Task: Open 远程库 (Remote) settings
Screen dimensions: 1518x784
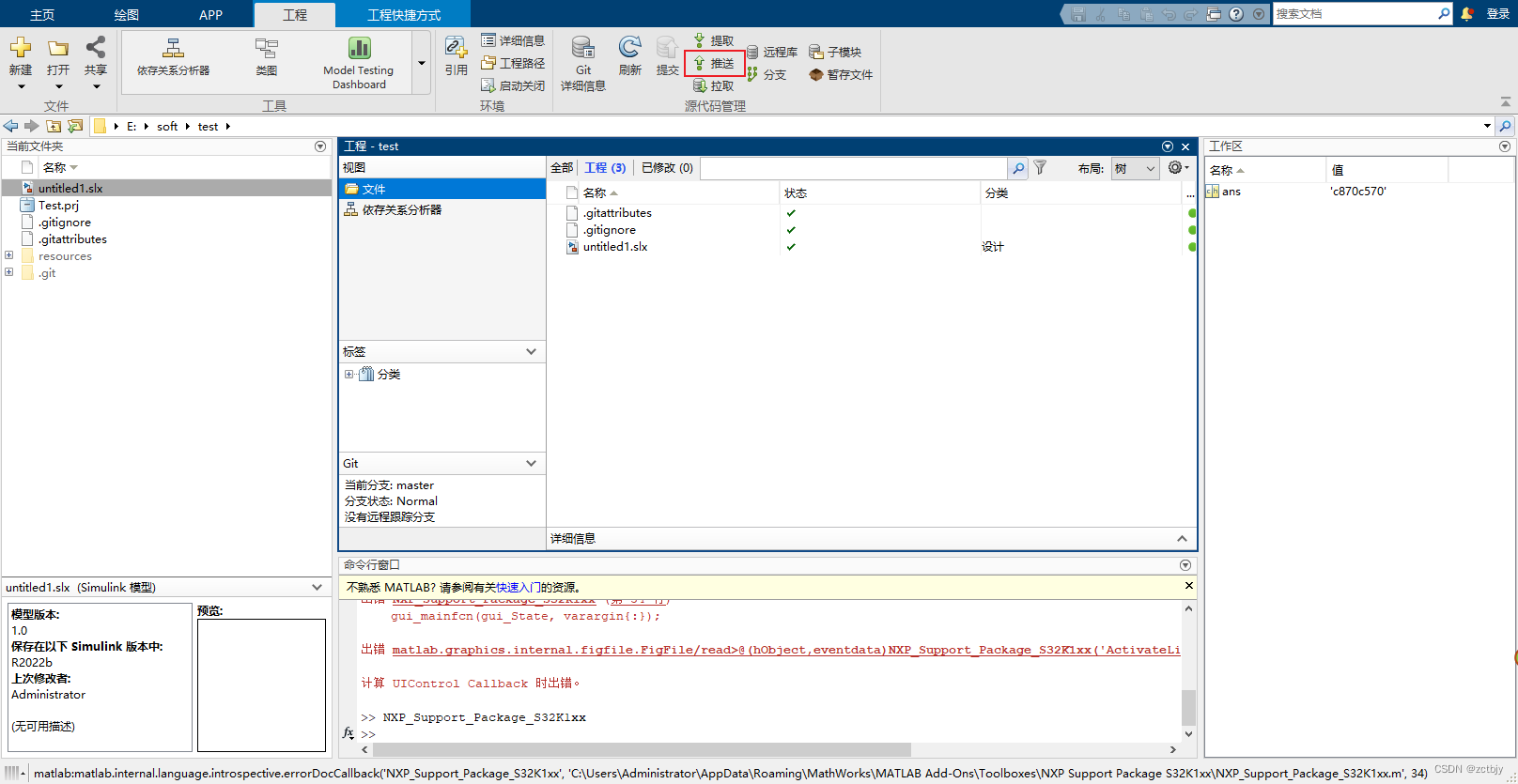Action: (772, 52)
